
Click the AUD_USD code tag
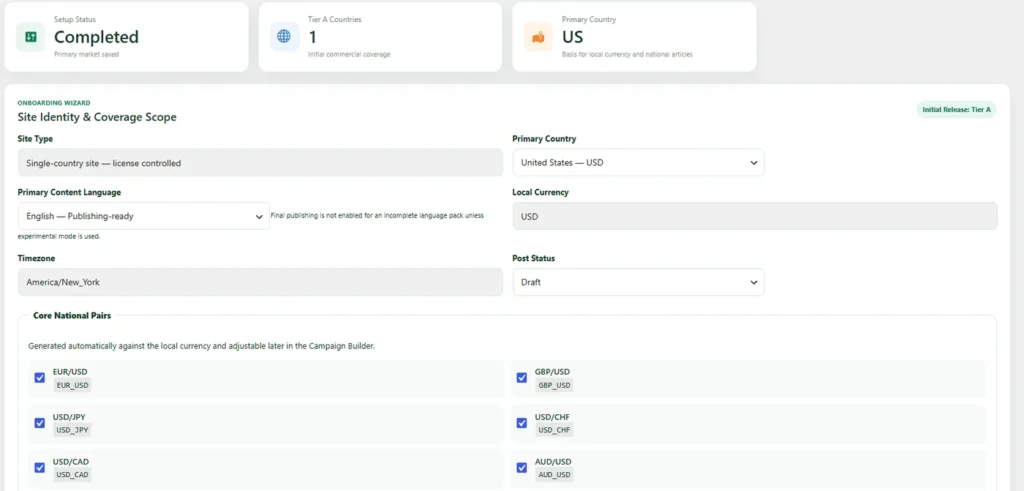pyautogui.click(x=554, y=475)
